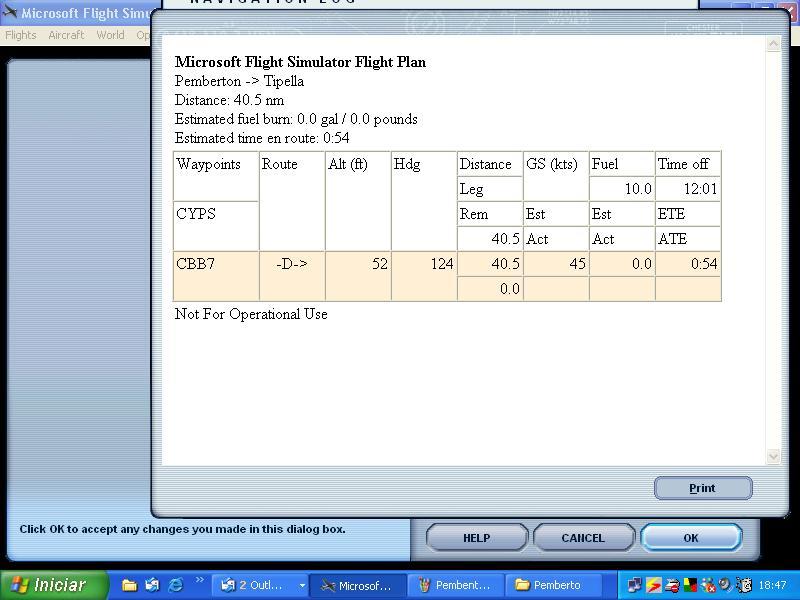Click the CANCEL button
The height and width of the screenshot is (600, 800).
coord(582,538)
